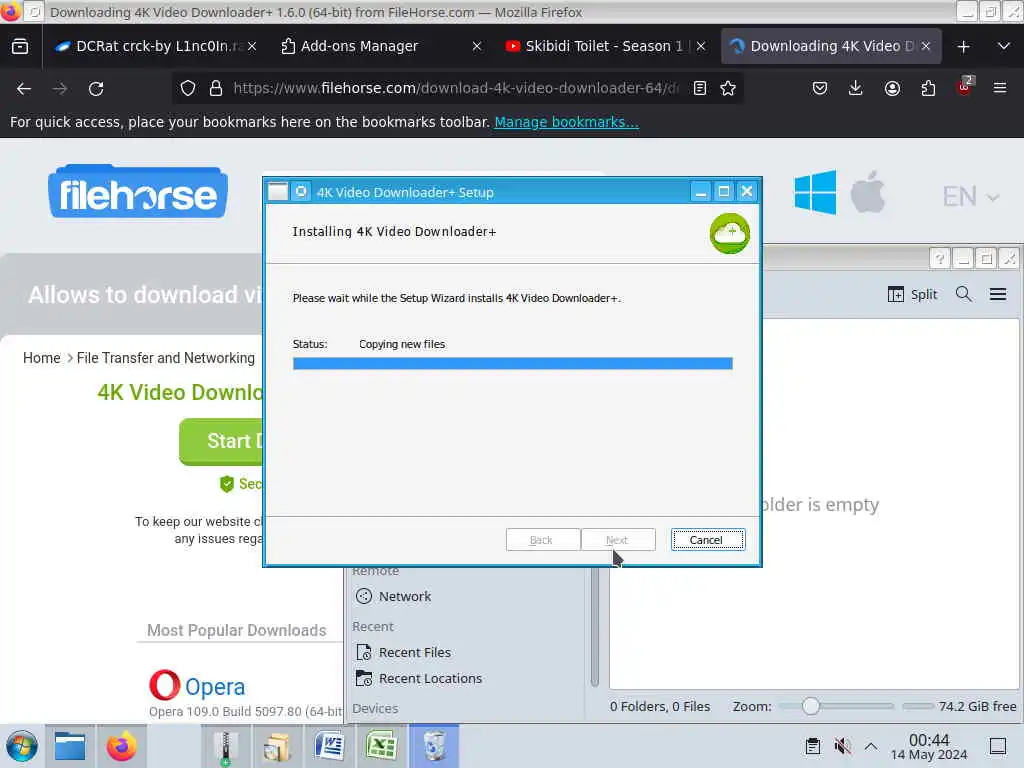Screen dimensions: 1024x768
Task: Open EN language dropdown
Action: [x=970, y=196]
